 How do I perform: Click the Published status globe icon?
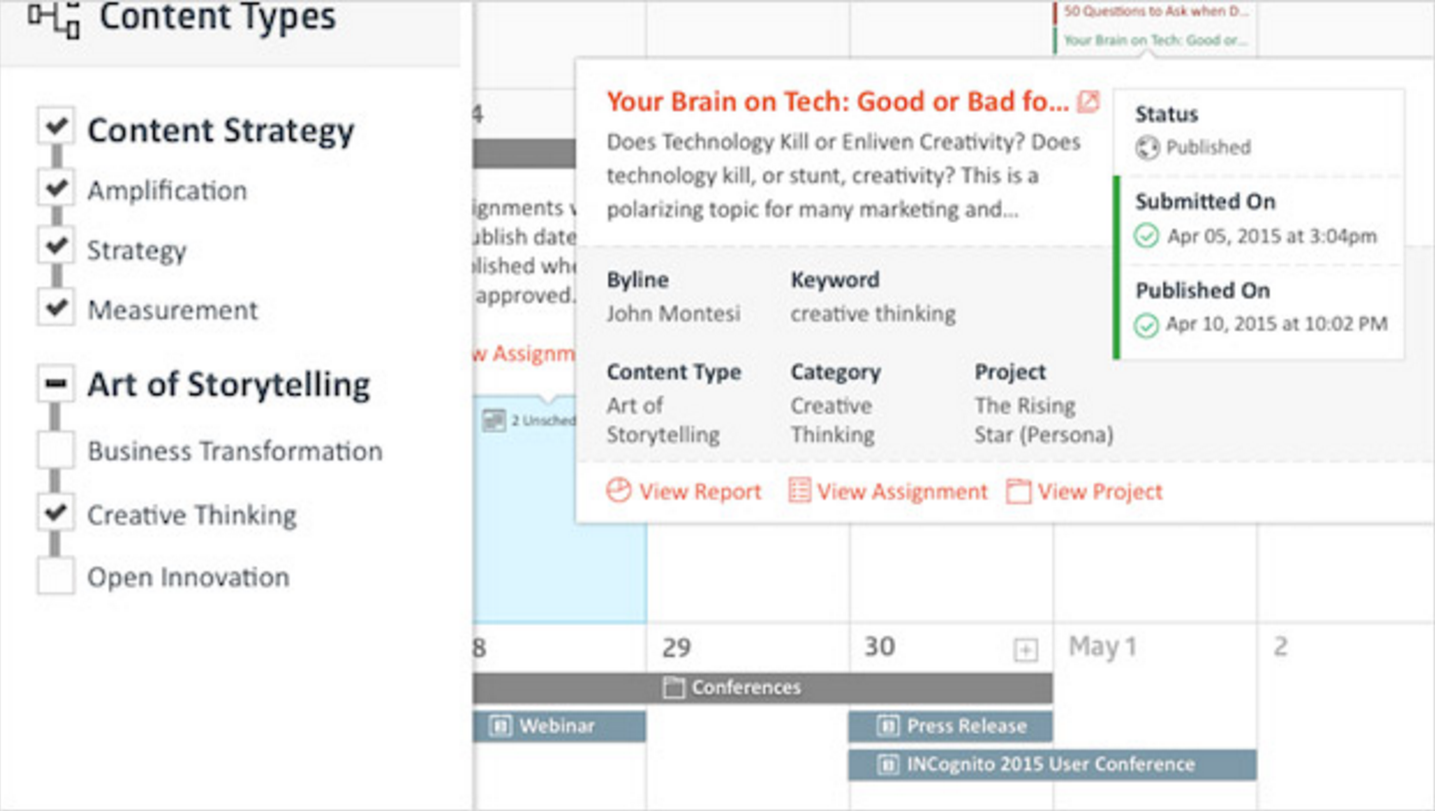coord(1147,148)
